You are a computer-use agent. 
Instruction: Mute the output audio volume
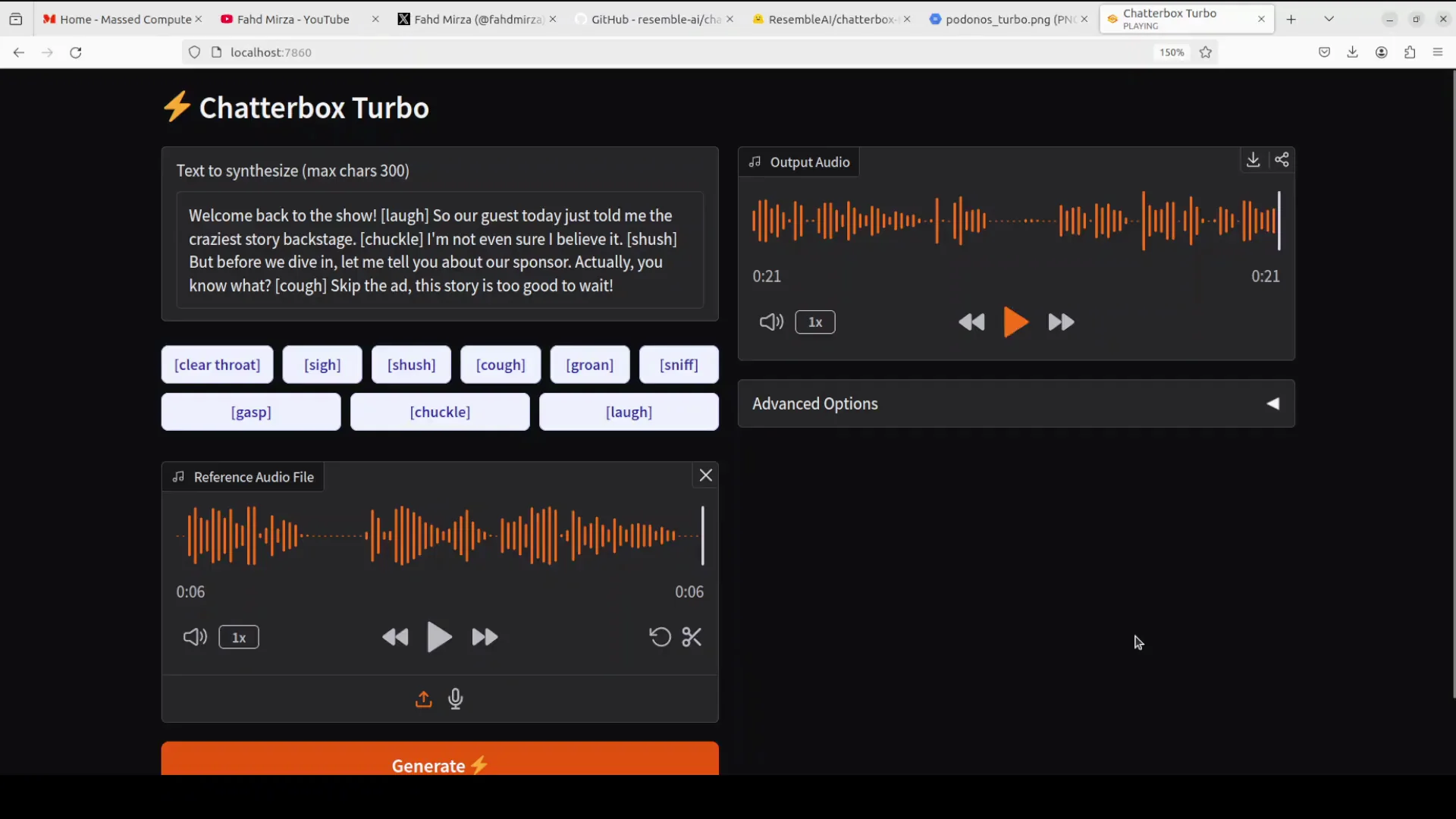(771, 322)
